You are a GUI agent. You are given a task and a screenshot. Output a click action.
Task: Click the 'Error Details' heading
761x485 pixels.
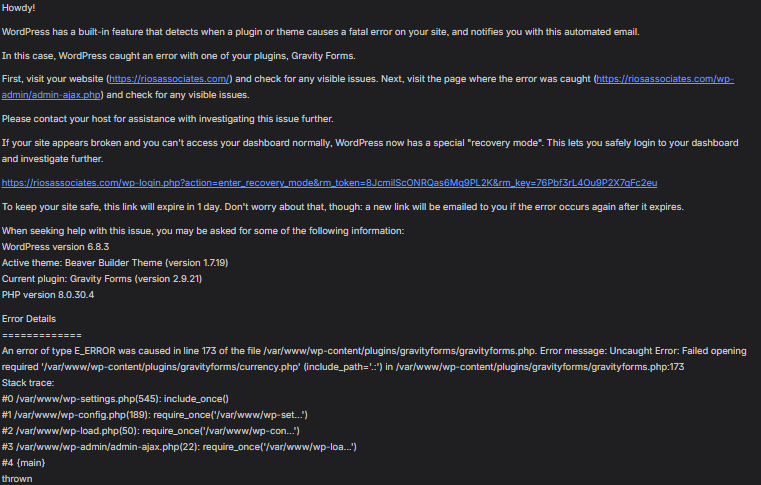click(x=29, y=318)
